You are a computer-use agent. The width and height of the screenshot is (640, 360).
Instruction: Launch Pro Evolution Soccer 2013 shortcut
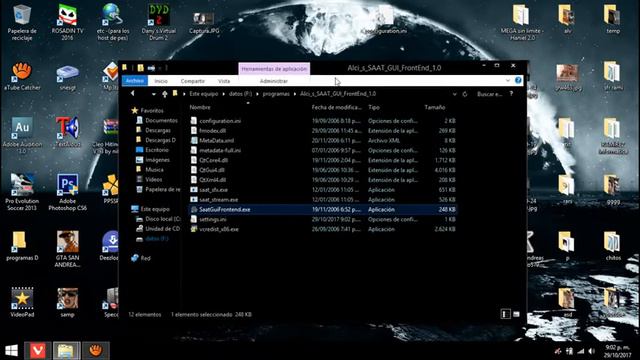[x=22, y=192]
